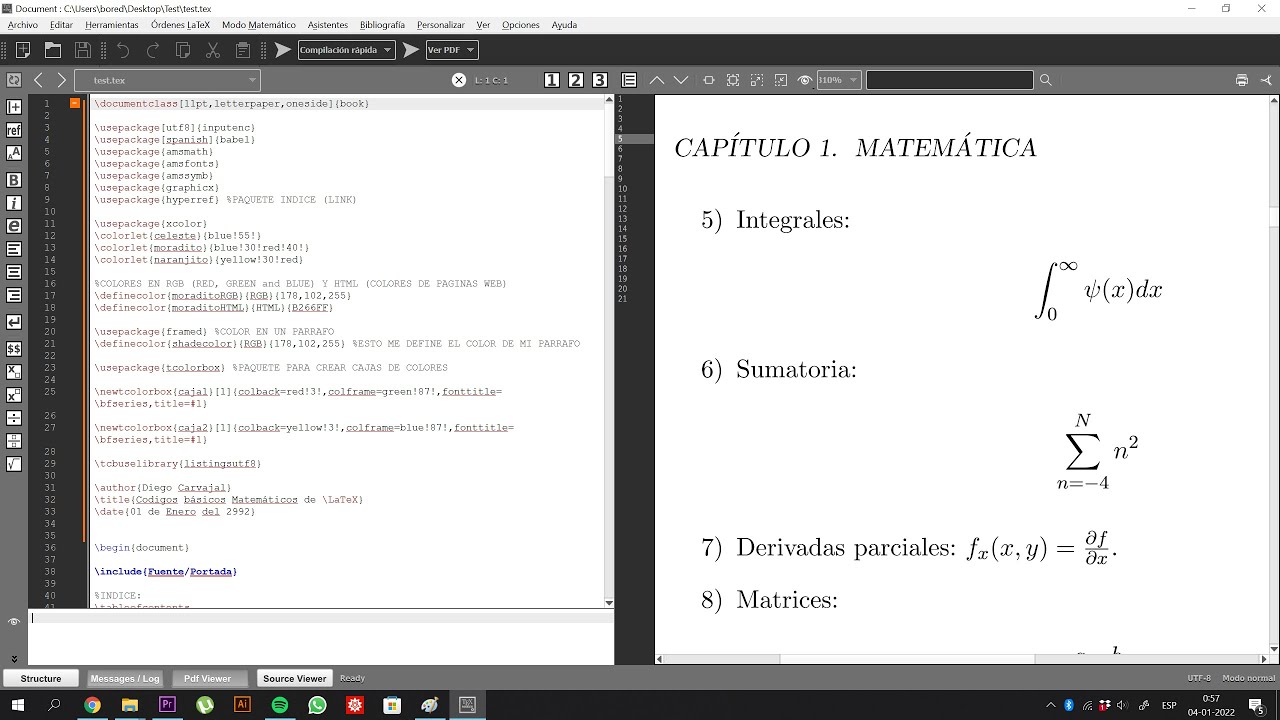This screenshot has width=1280, height=720.
Task: Redo the last edit
Action: [x=153, y=50]
